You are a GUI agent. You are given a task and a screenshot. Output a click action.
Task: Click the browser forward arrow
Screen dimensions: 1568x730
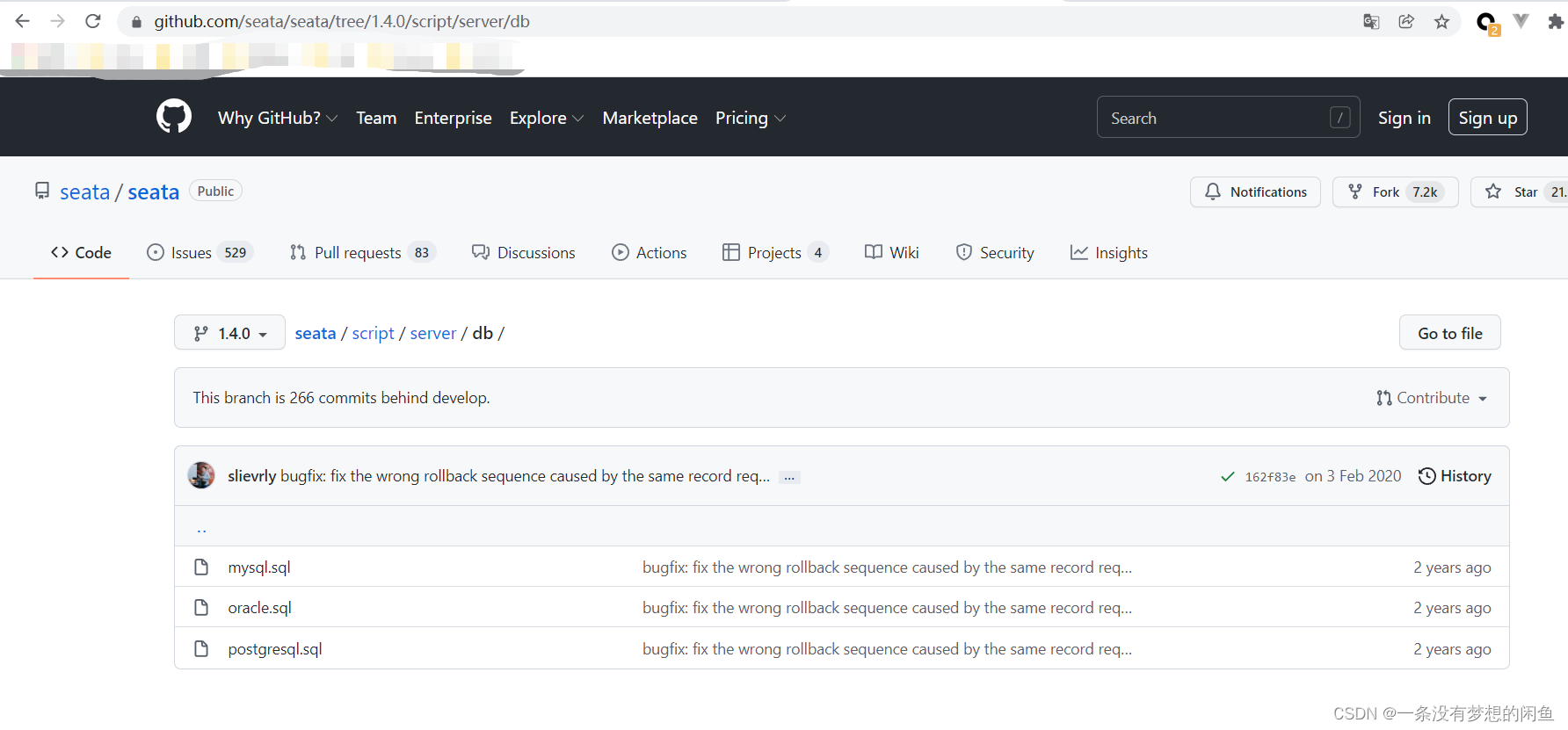tap(58, 21)
